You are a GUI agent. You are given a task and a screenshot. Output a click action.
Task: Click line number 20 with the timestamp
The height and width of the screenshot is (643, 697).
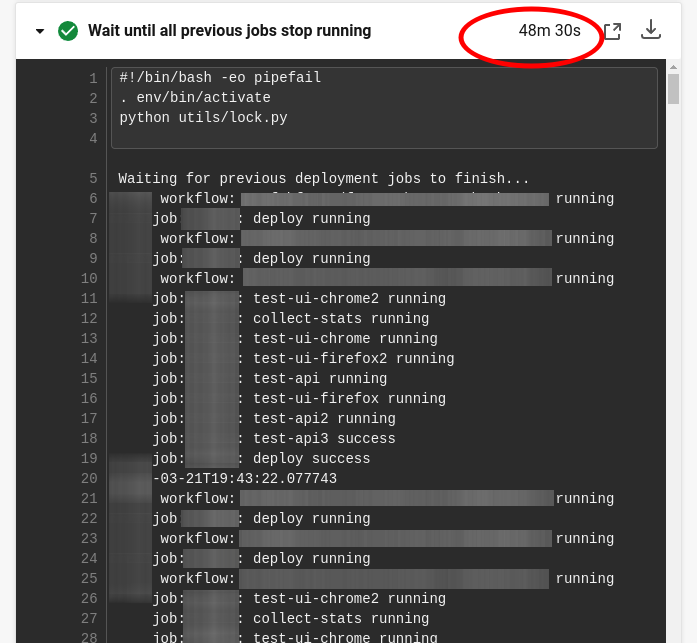click(x=89, y=479)
